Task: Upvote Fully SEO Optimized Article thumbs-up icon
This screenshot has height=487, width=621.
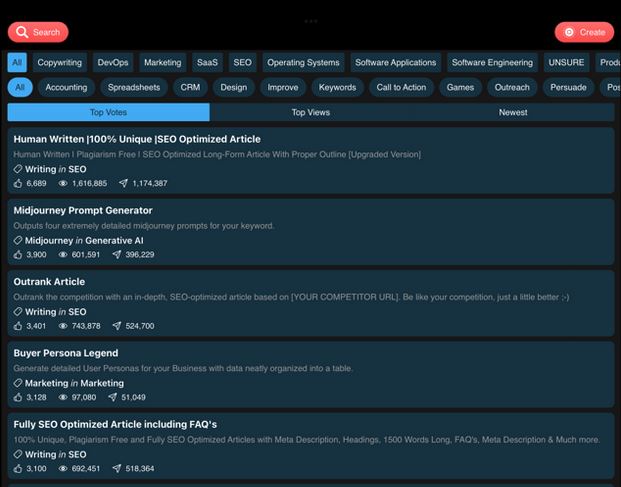Action: tap(18, 468)
